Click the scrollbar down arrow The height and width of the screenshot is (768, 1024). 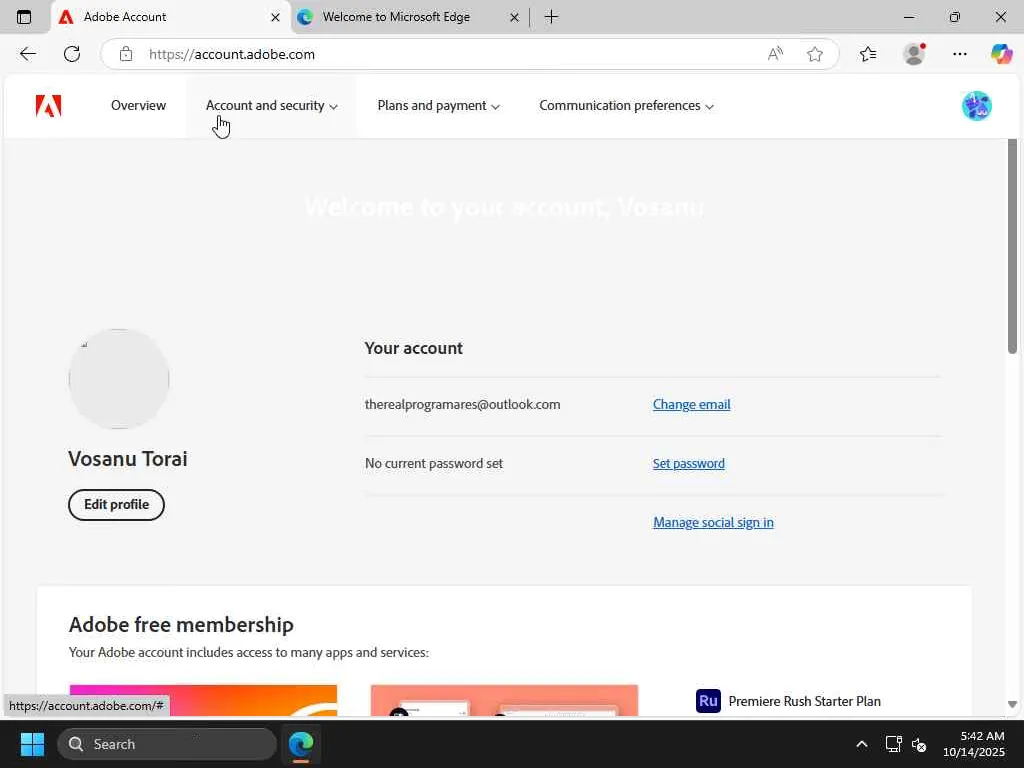pyautogui.click(x=1012, y=704)
